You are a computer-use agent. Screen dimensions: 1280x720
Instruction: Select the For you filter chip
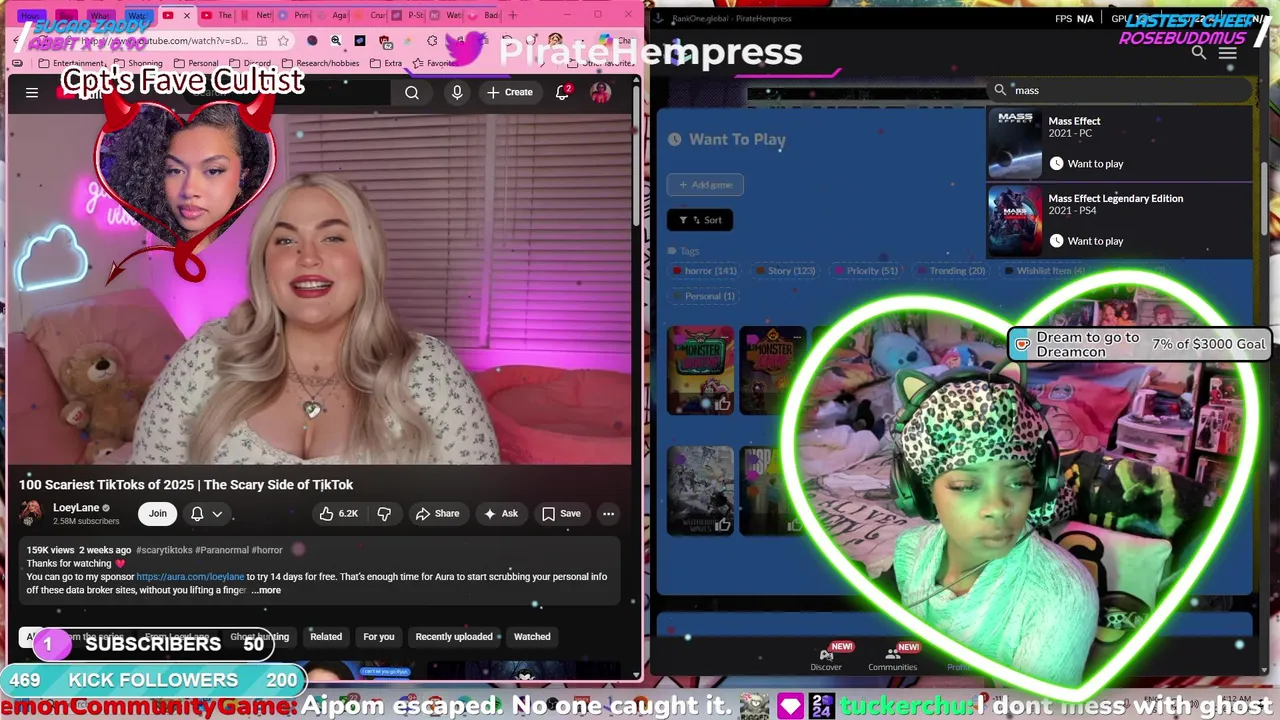(379, 637)
